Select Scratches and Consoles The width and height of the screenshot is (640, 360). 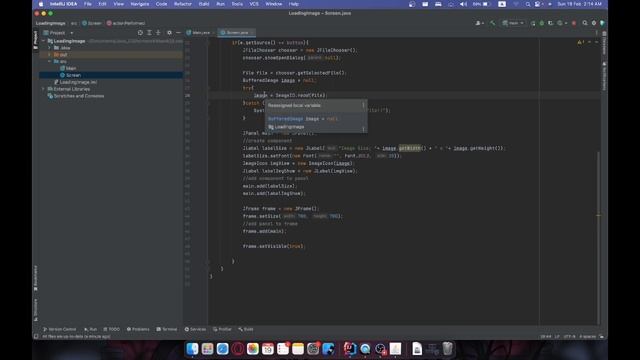pyautogui.click(x=76, y=96)
